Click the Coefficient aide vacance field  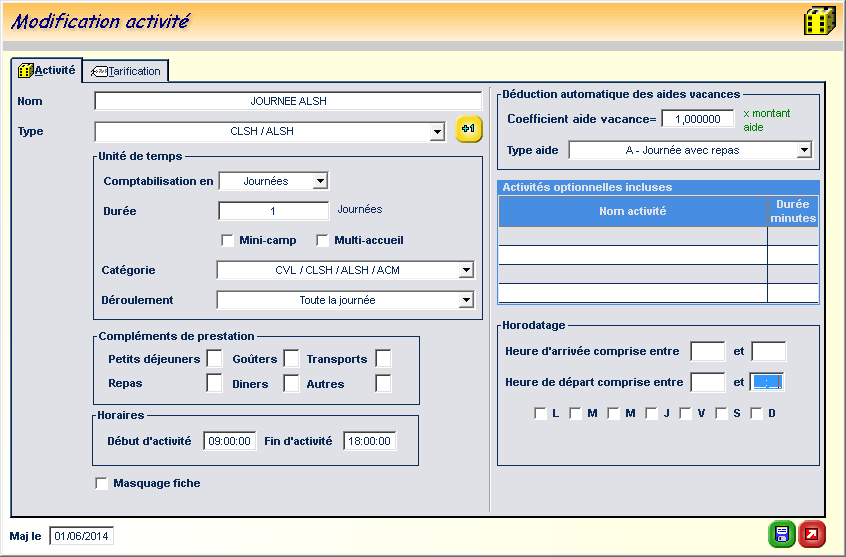(x=697, y=119)
